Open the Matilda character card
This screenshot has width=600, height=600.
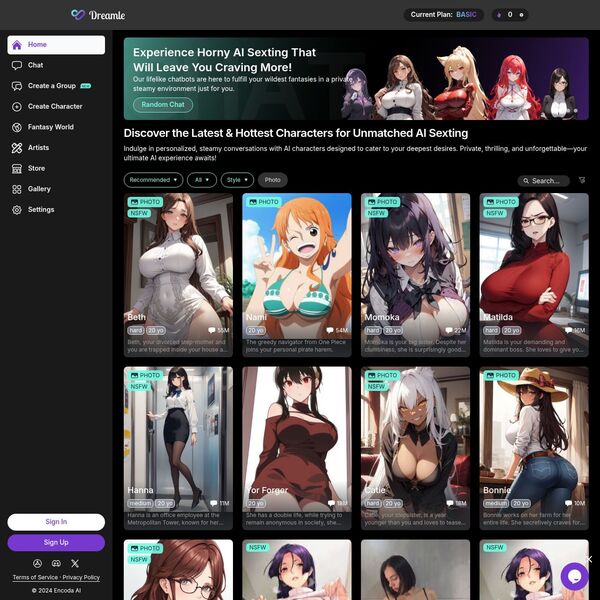(x=534, y=275)
